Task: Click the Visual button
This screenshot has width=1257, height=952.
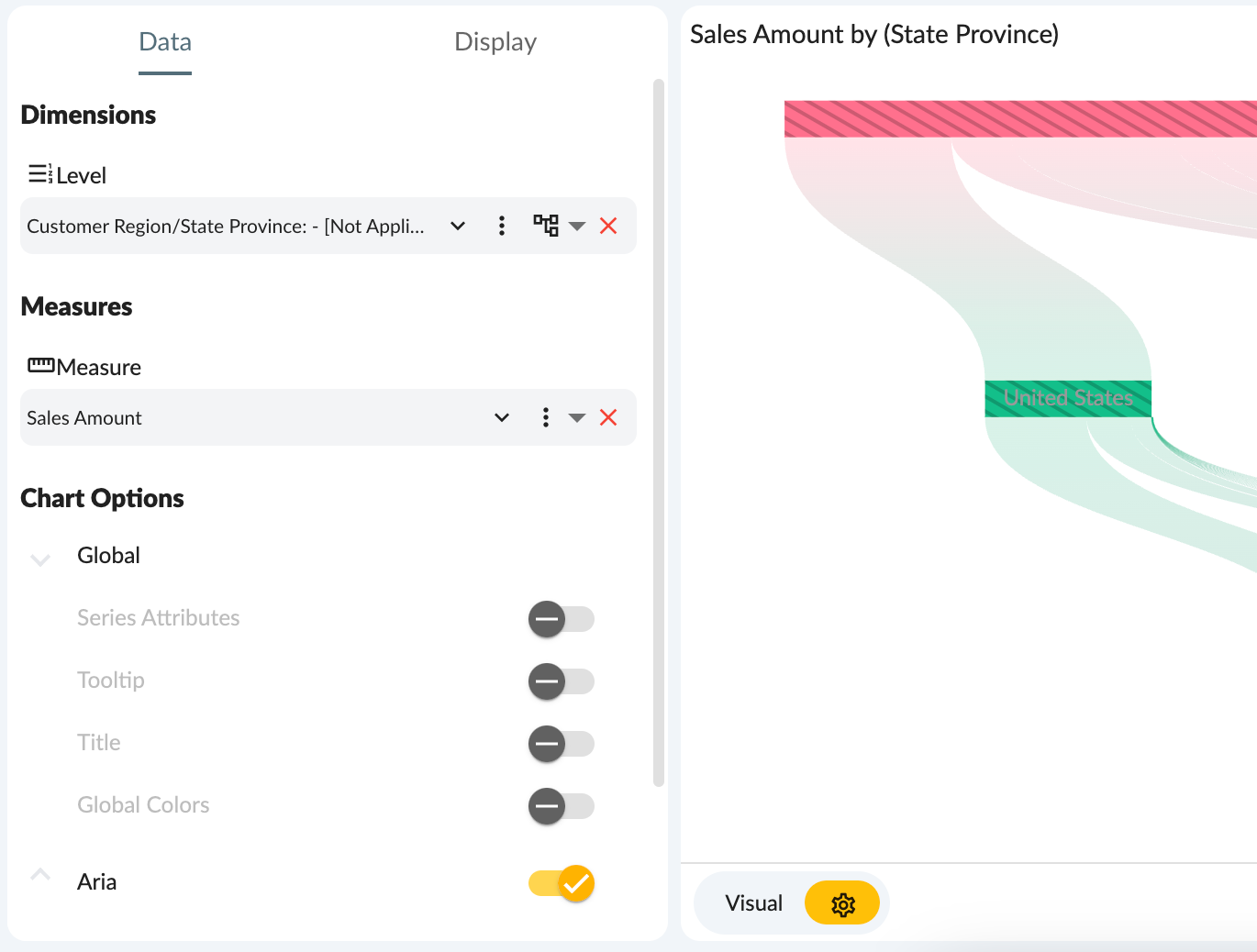Action: pyautogui.click(x=753, y=904)
